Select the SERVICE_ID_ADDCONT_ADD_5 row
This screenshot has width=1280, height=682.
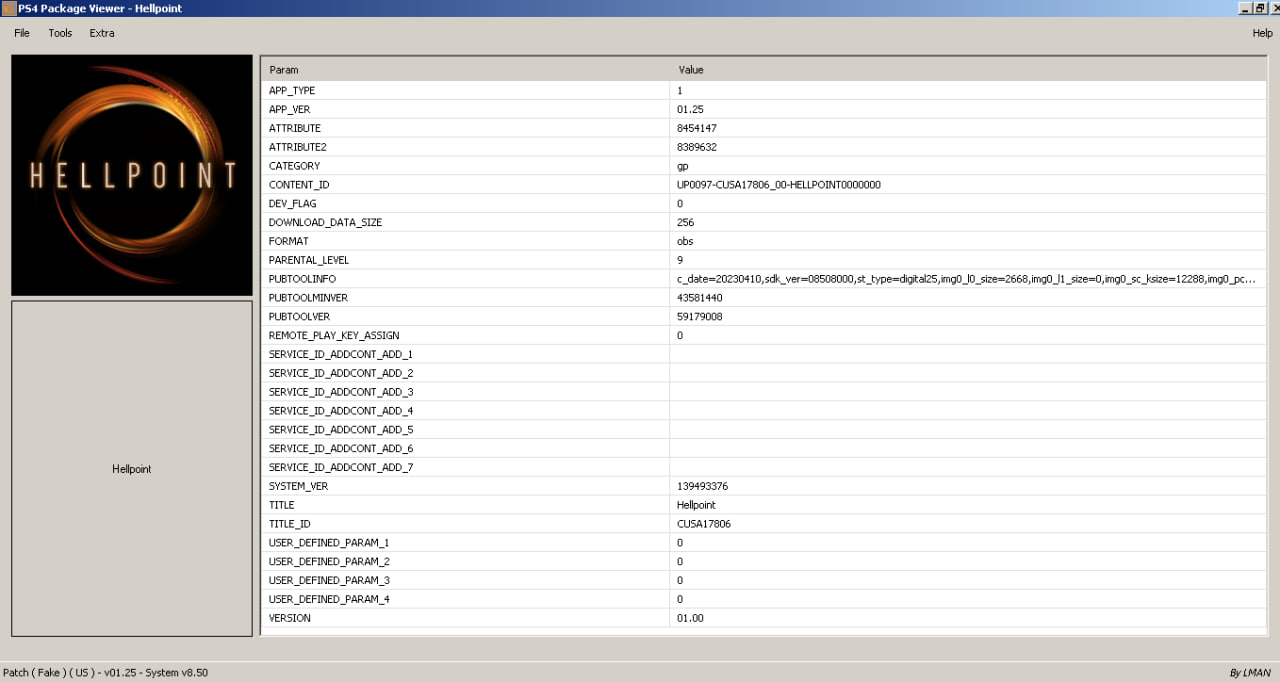coord(764,430)
